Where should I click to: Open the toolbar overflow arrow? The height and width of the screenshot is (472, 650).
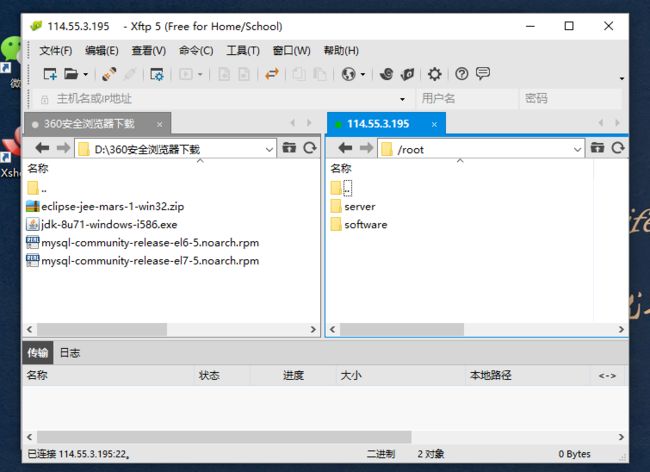[621, 78]
